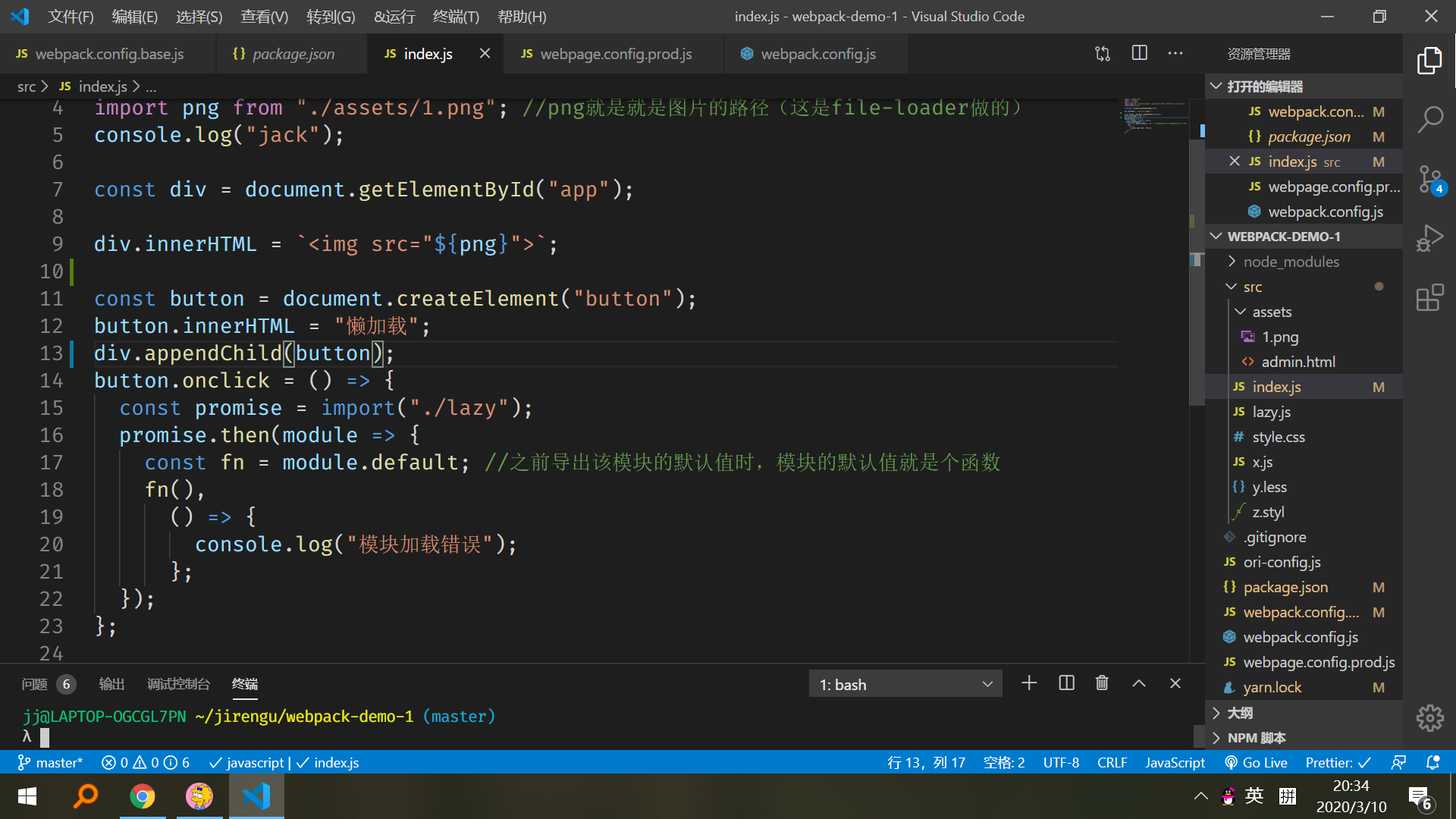1456x819 pixels.
Task: Maximize the terminal panel with the up chevron
Action: (x=1139, y=683)
